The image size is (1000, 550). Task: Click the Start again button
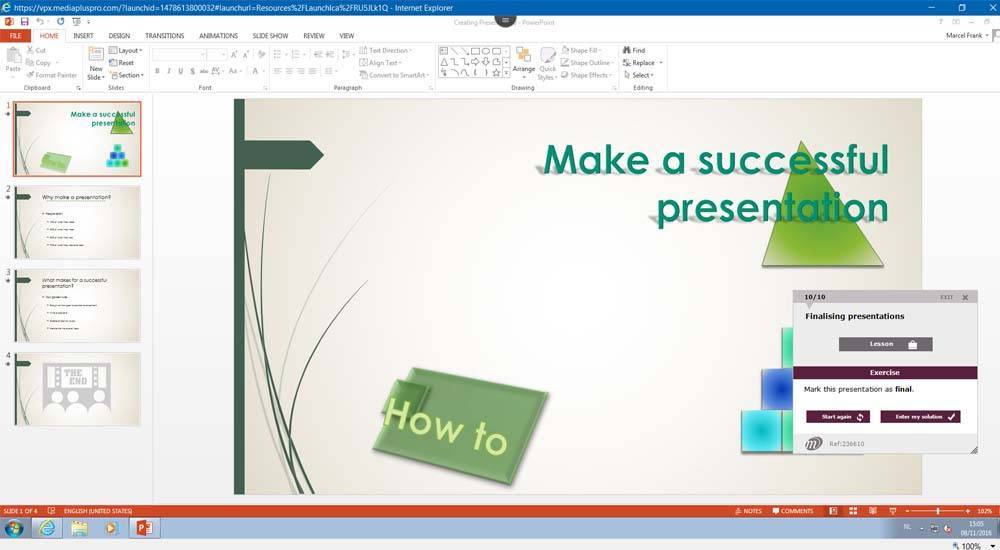838,416
